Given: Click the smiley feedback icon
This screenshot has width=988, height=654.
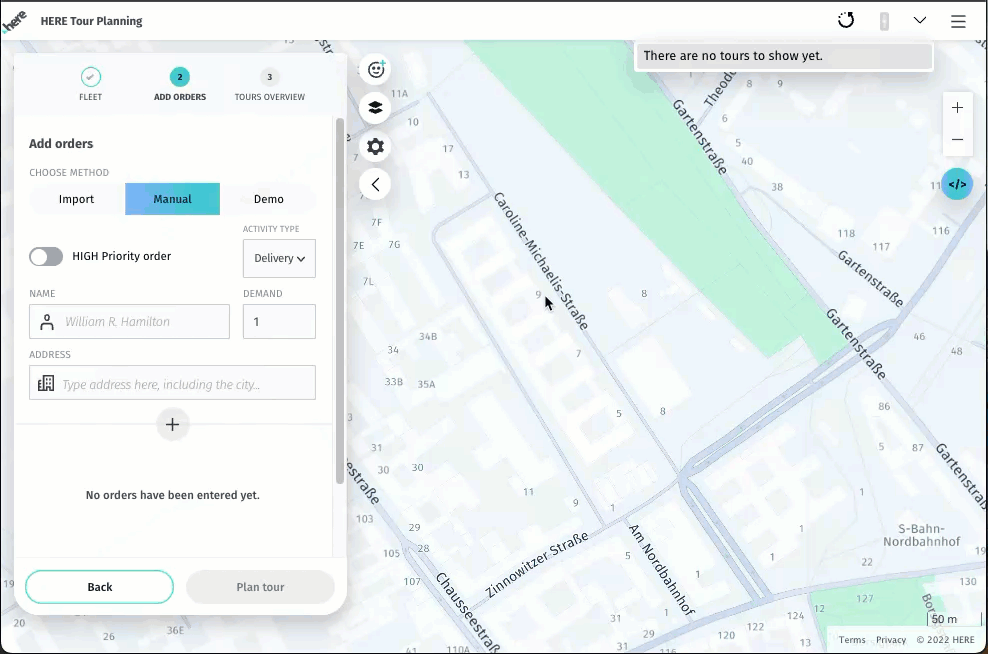Looking at the screenshot, I should (x=376, y=69).
